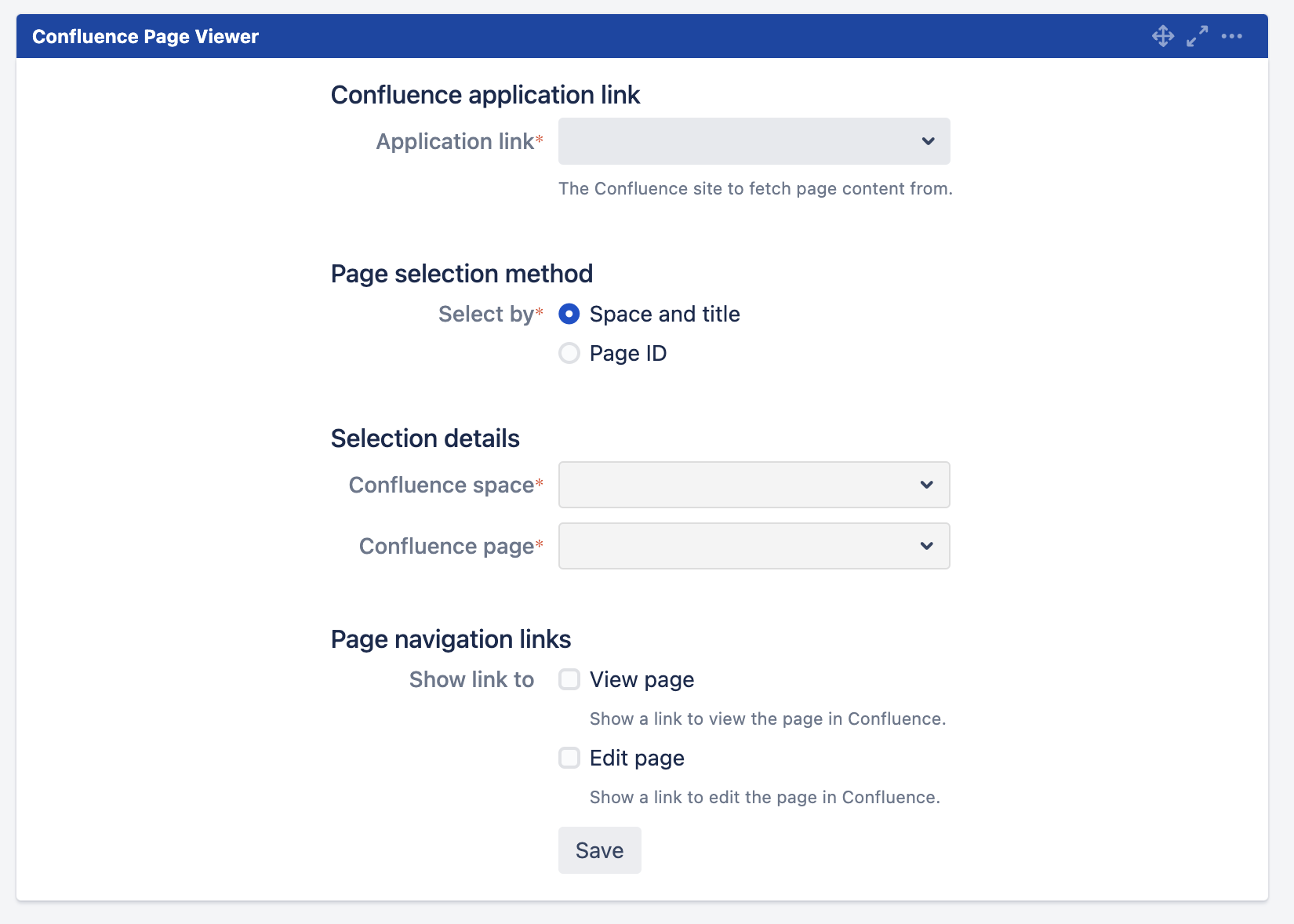Maximize the gadget with the expand arrows icon

pos(1198,36)
